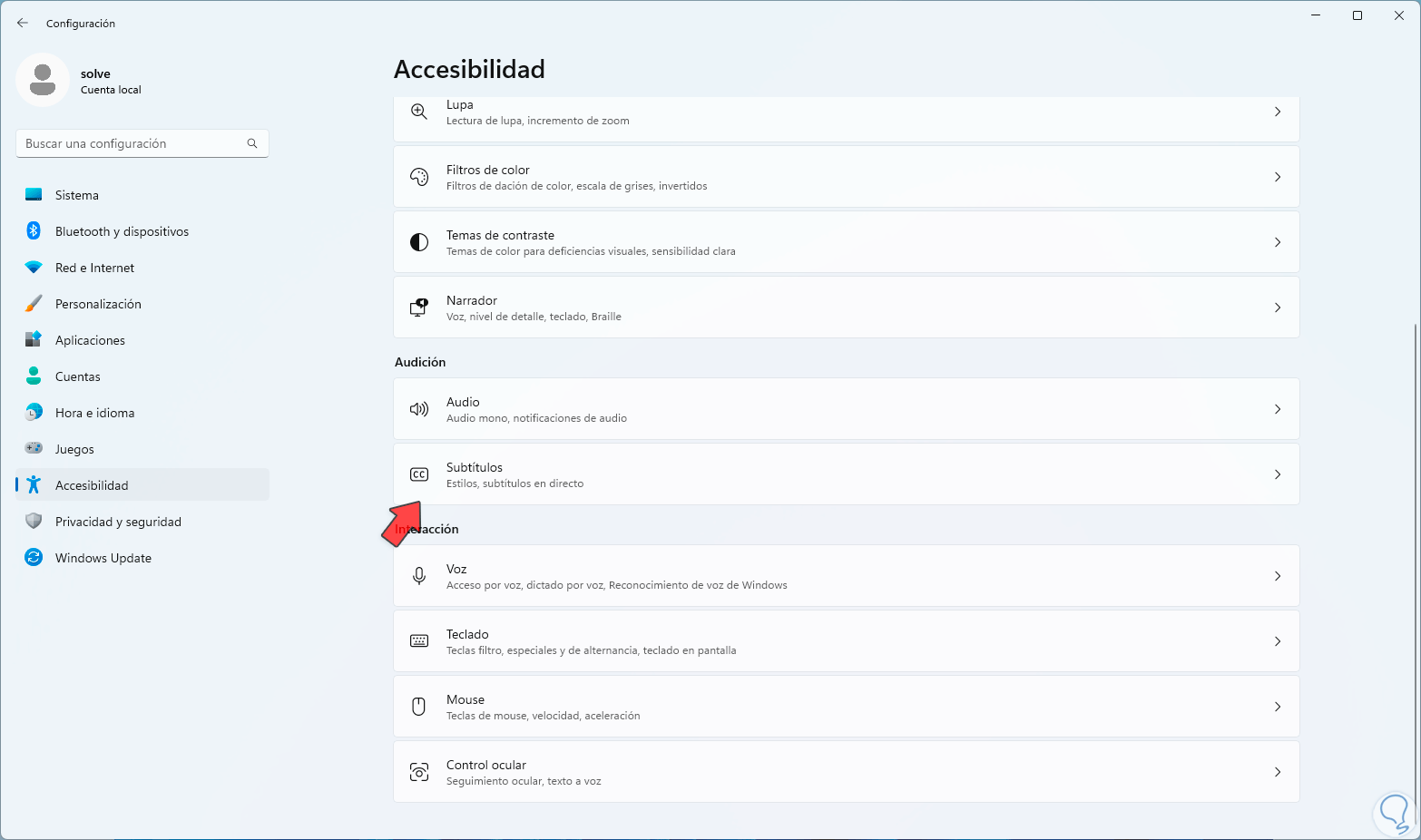Screen dimensions: 1421x840
Task: Click the vertical scrollbar on right
Action: point(1415,544)
